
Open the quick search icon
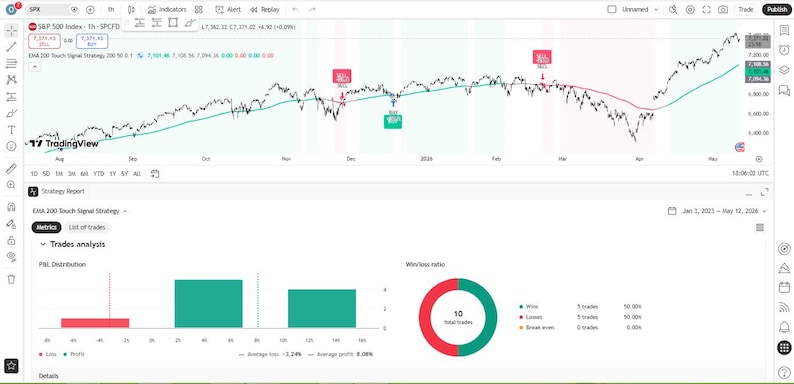tap(673, 9)
